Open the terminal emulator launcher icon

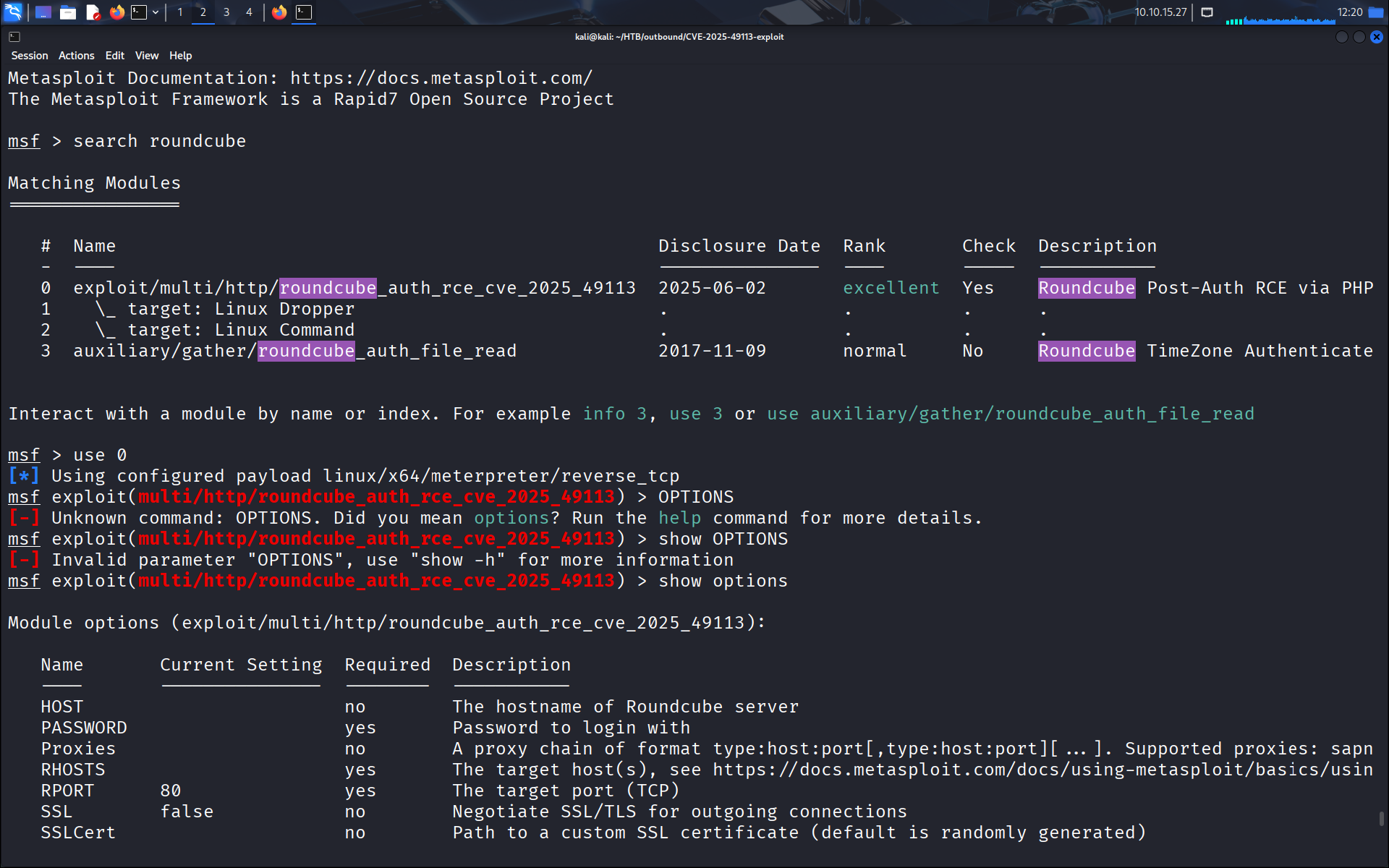[x=138, y=12]
